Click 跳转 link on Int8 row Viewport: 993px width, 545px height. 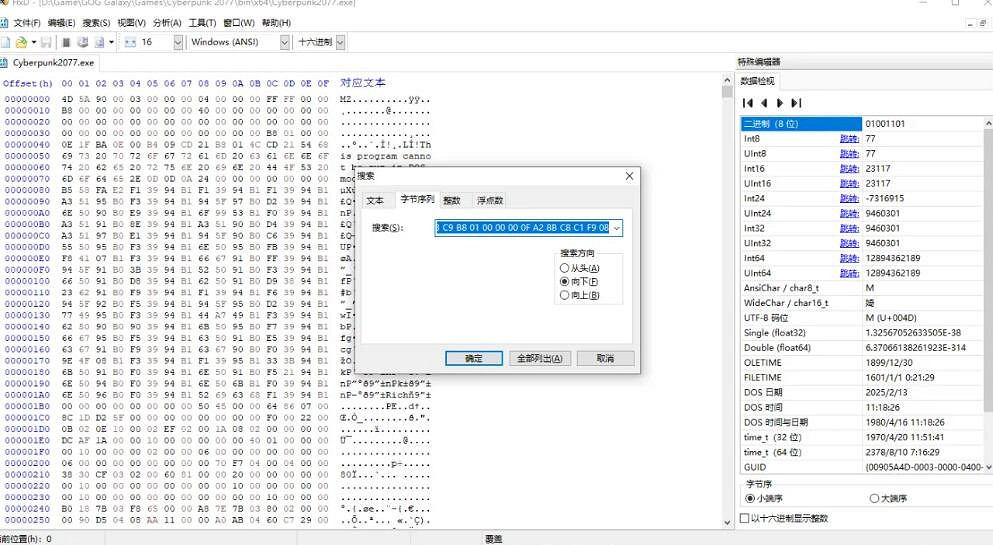pos(849,139)
